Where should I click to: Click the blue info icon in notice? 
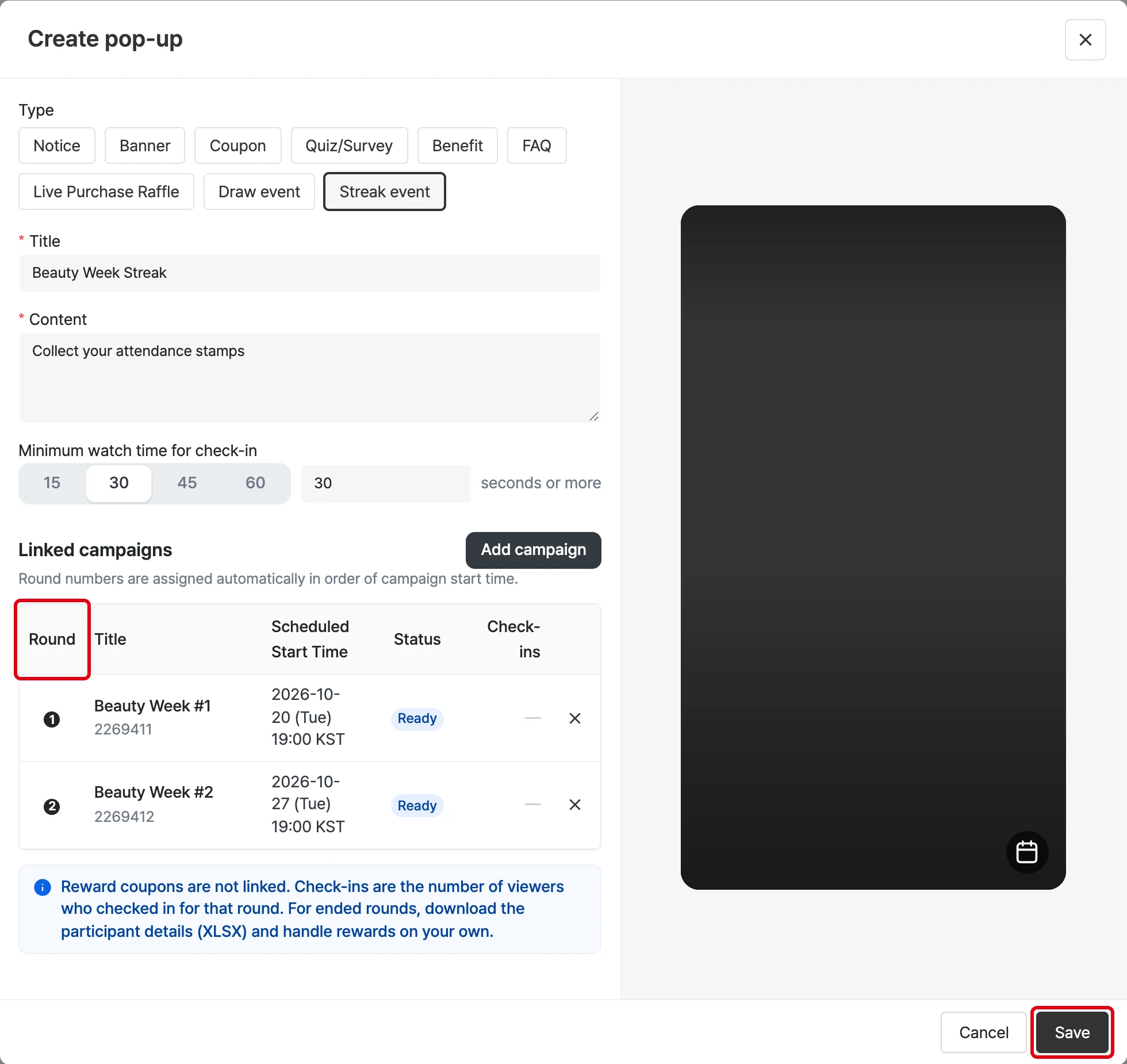43,887
